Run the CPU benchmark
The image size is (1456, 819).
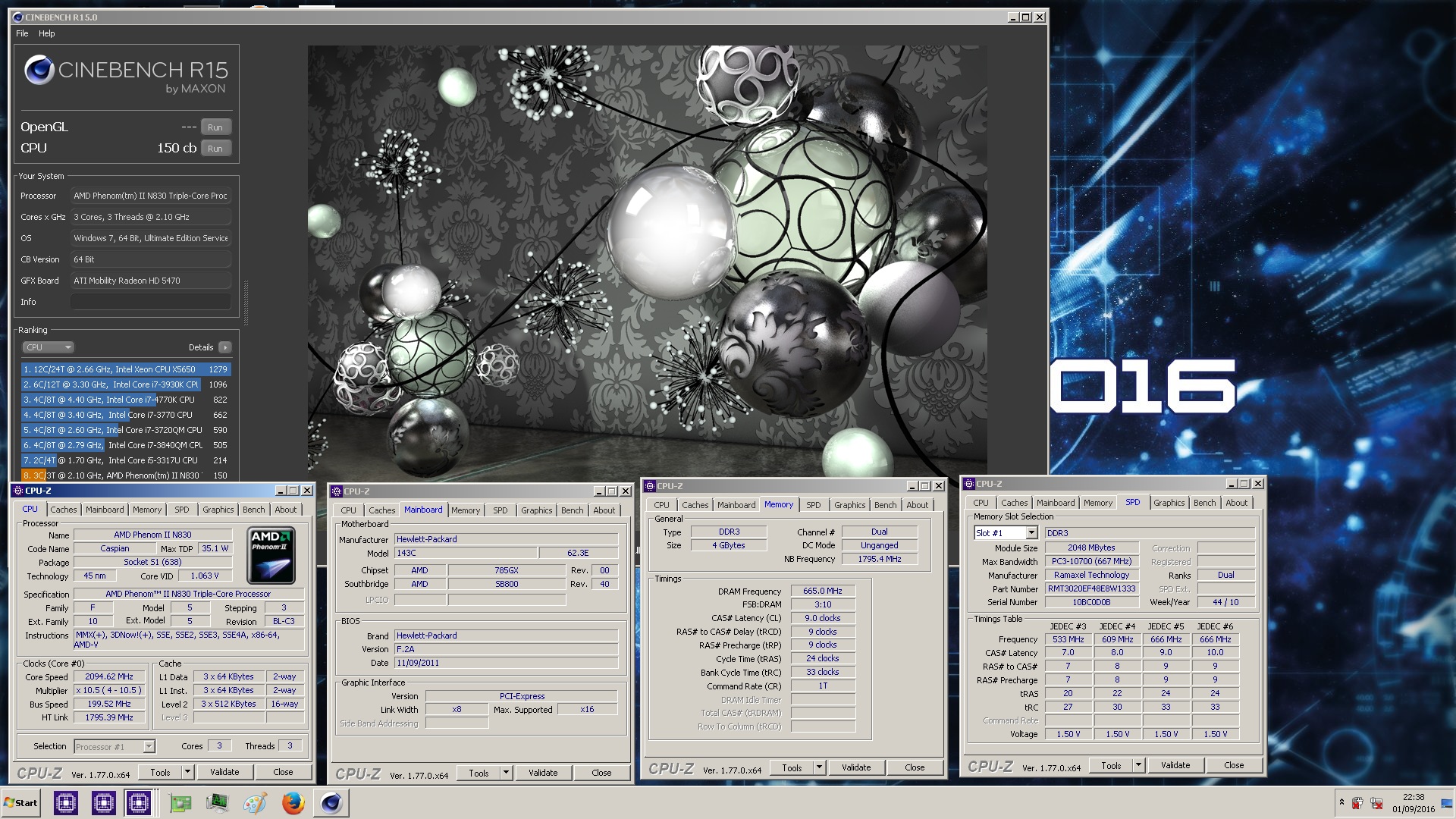pos(215,149)
